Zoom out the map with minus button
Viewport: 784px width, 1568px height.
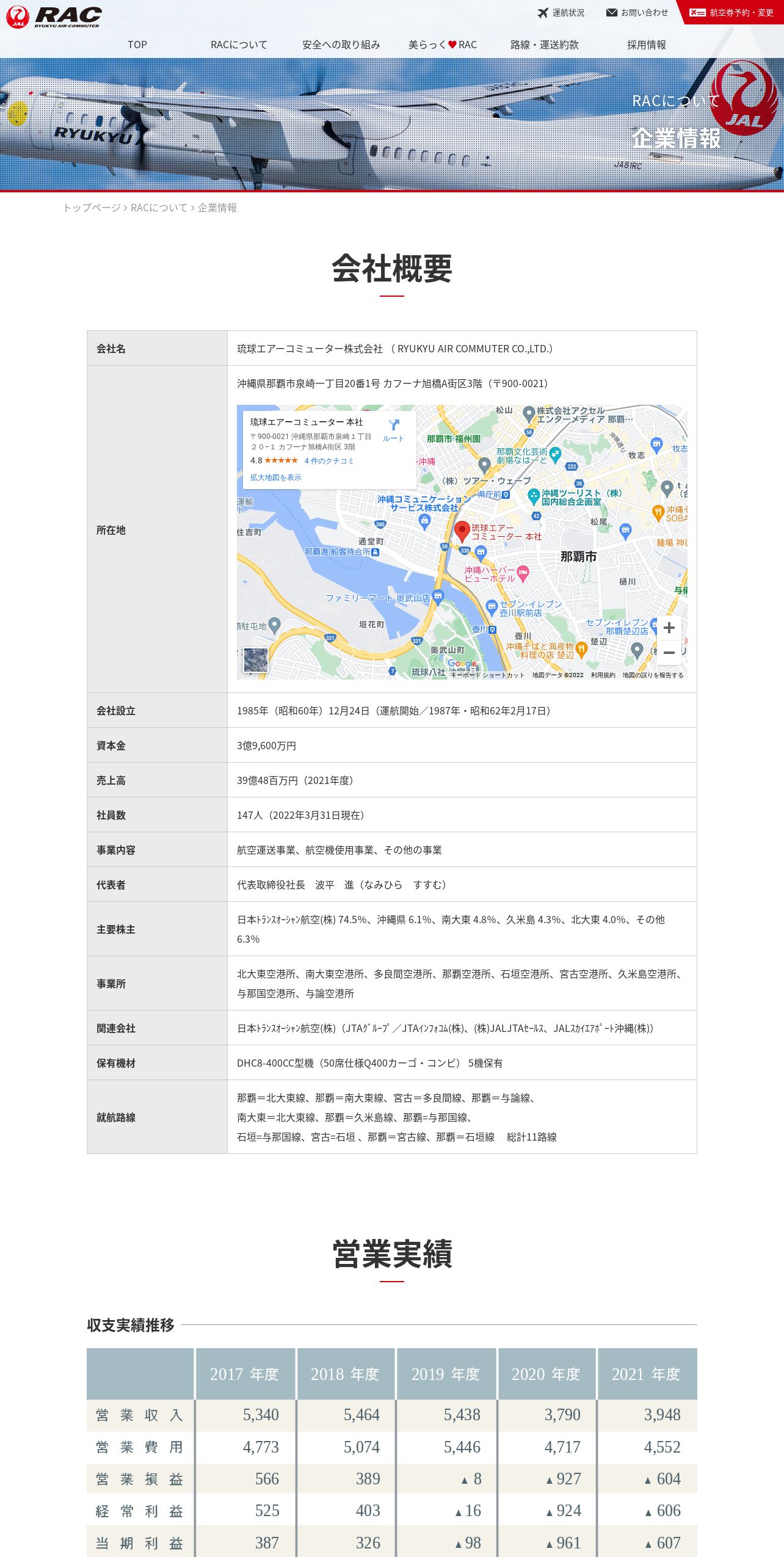(669, 653)
